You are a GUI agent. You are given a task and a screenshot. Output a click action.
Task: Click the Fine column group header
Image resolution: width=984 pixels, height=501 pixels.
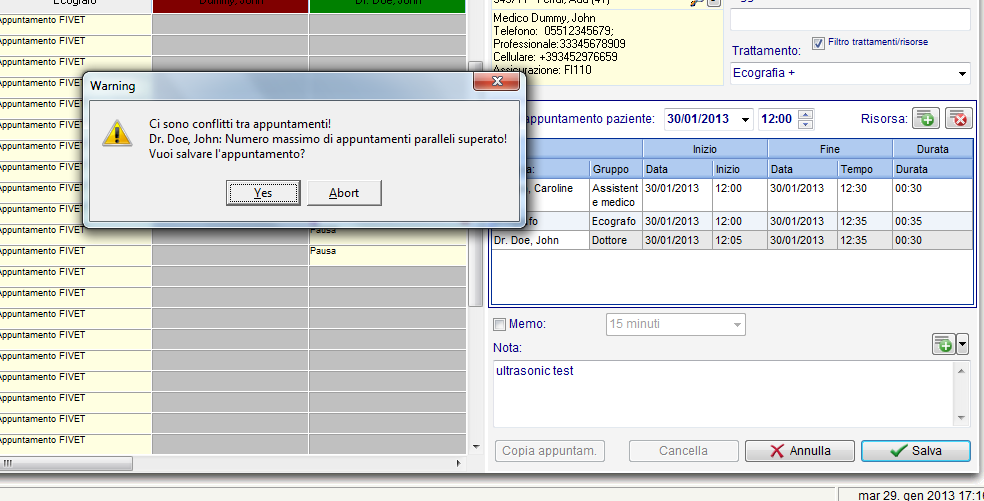830,149
